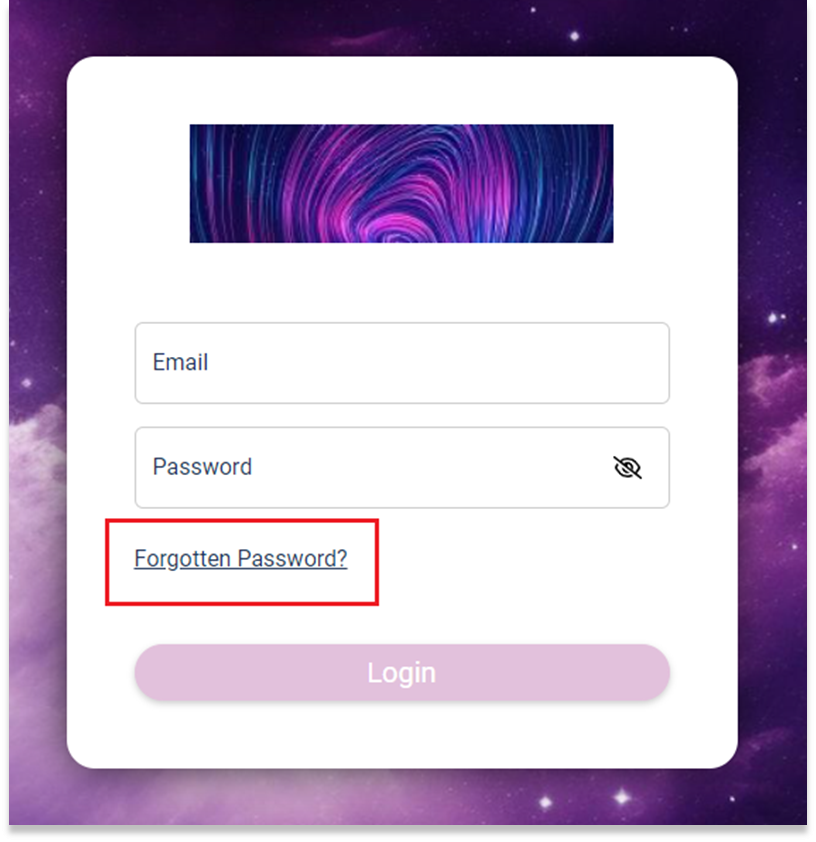This screenshot has height=842, width=816.
Task: Open the Forgotten Password? link
Action: (241, 558)
